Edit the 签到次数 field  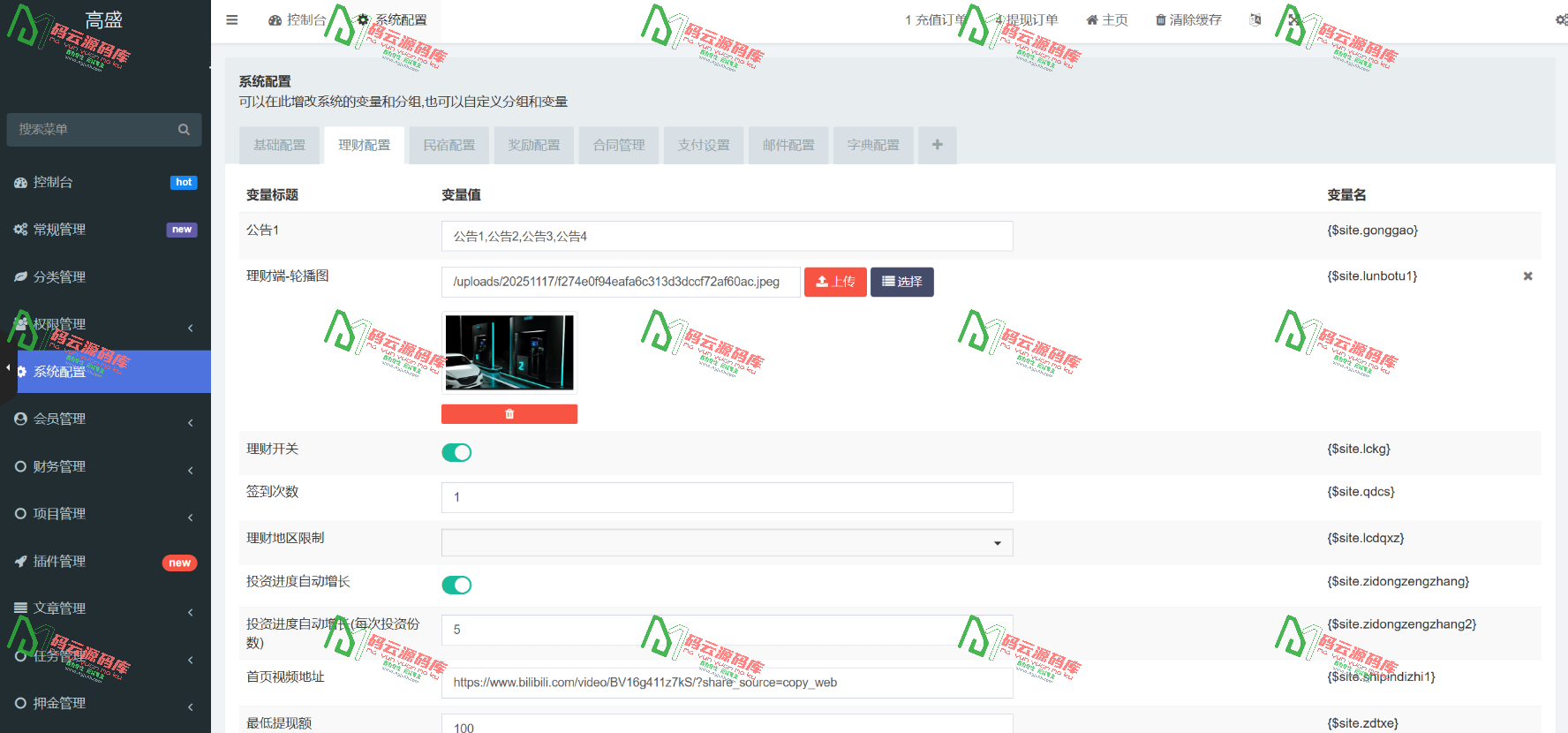coord(727,497)
